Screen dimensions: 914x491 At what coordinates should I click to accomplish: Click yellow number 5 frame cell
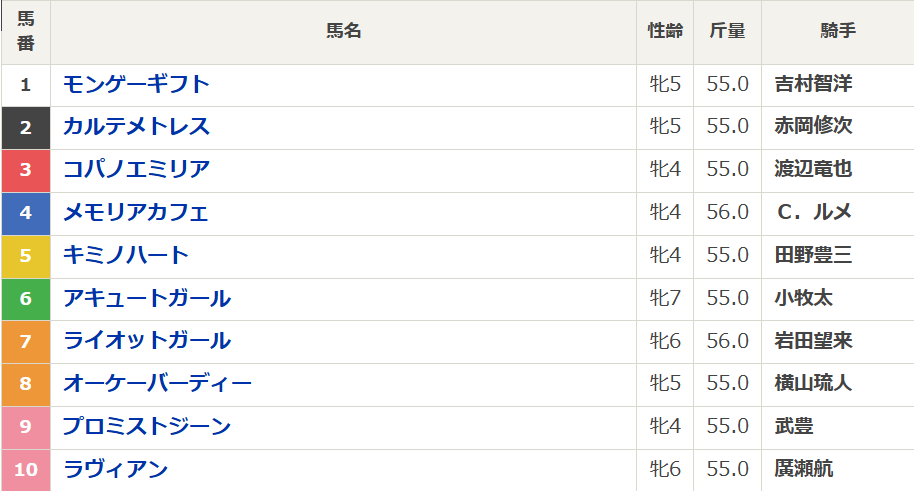click(26, 255)
